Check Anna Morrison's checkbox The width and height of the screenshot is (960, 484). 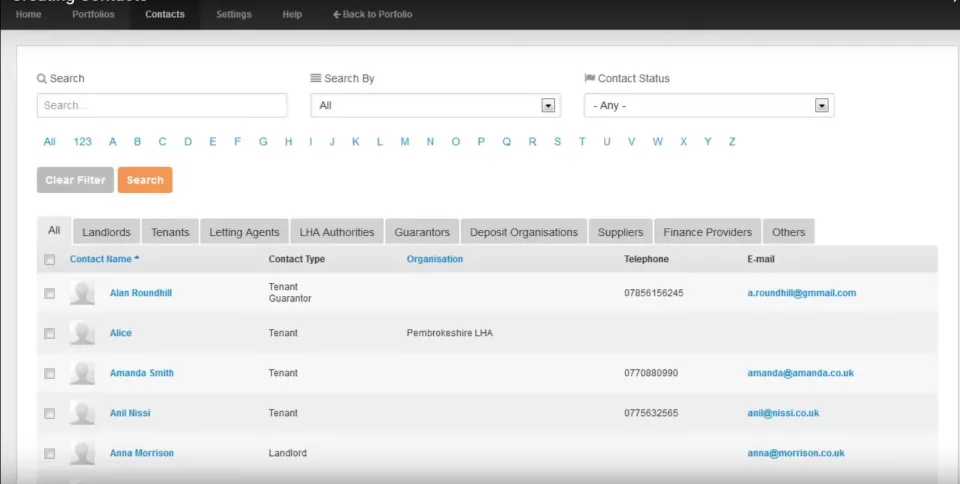pyautogui.click(x=50, y=454)
